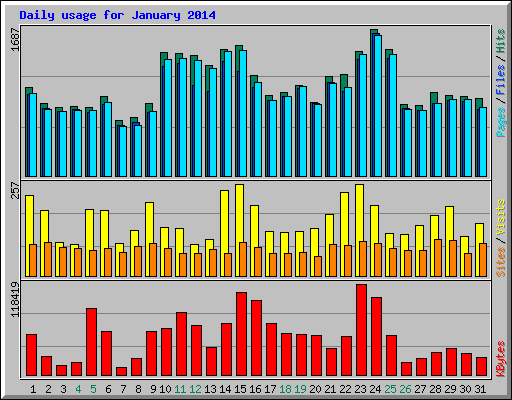Click day label 27 on the axis
The image size is (512, 400).
(x=420, y=389)
